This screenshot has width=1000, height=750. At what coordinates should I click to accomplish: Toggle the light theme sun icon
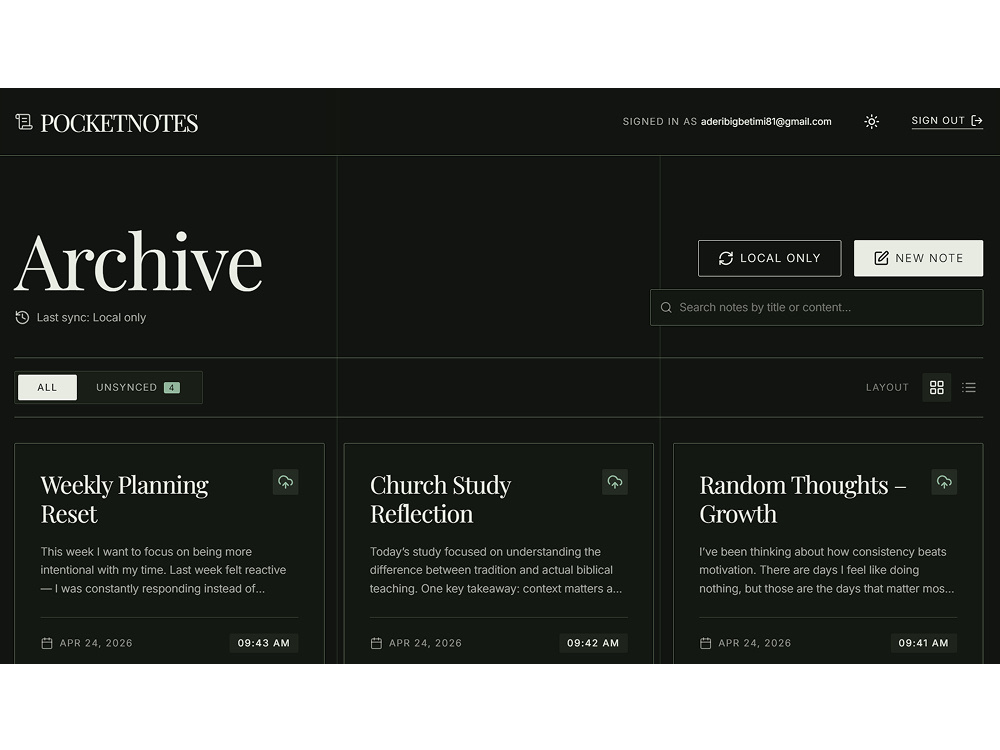click(871, 121)
